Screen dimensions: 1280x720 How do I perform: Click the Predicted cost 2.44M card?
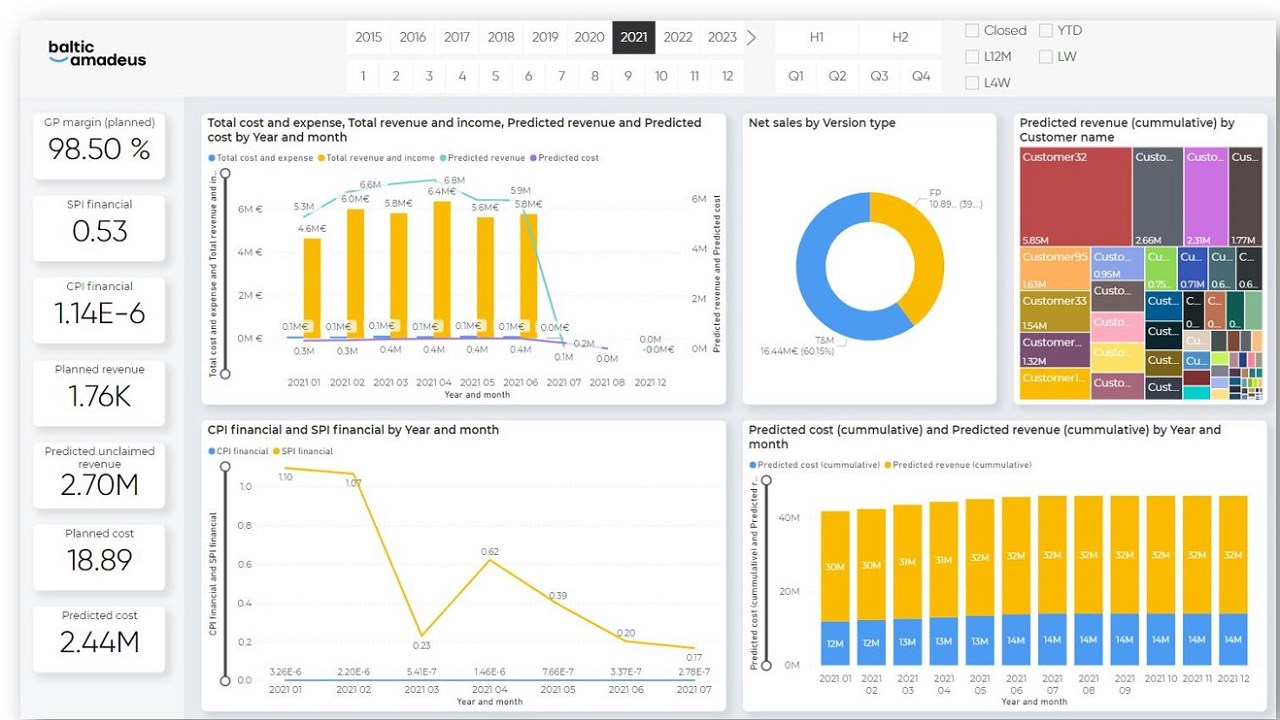click(x=99, y=639)
